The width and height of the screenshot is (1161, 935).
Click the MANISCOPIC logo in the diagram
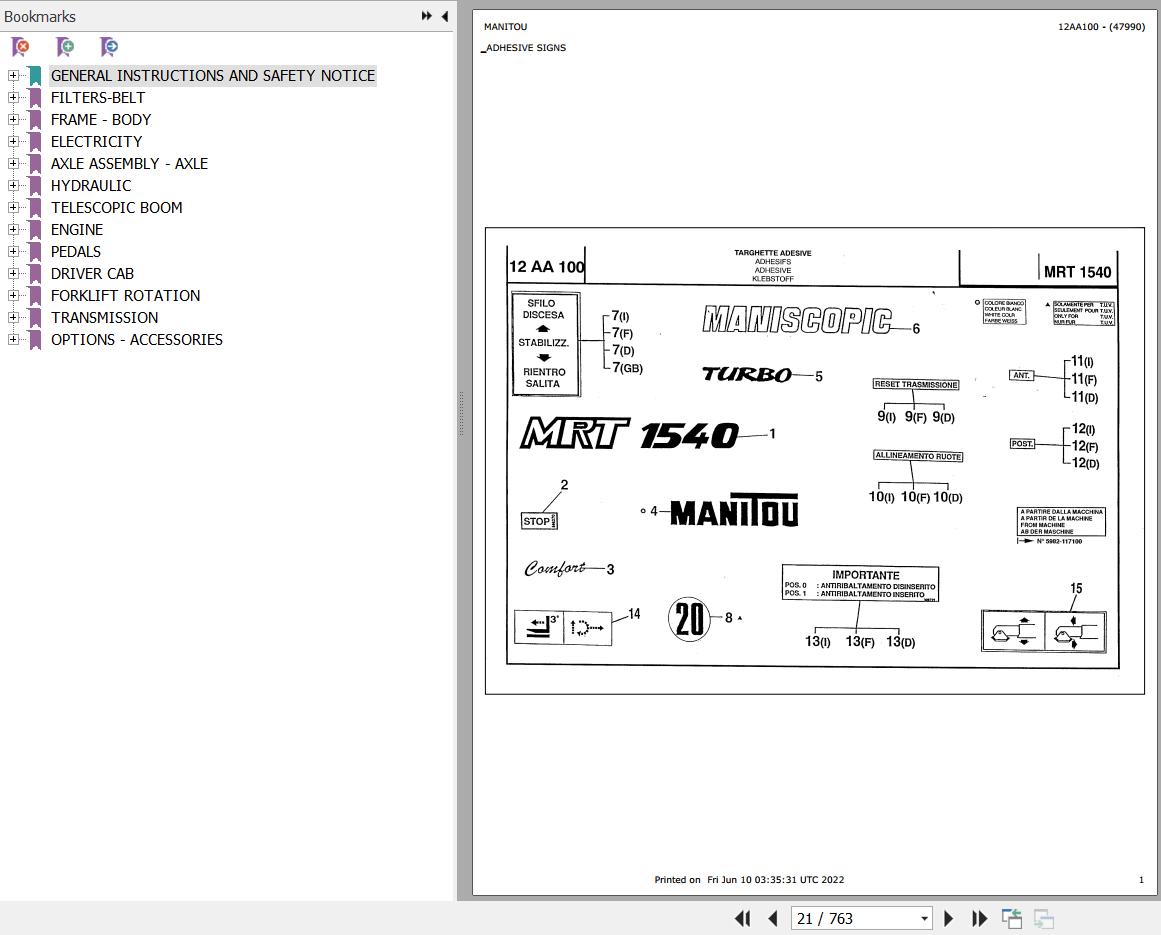797,320
